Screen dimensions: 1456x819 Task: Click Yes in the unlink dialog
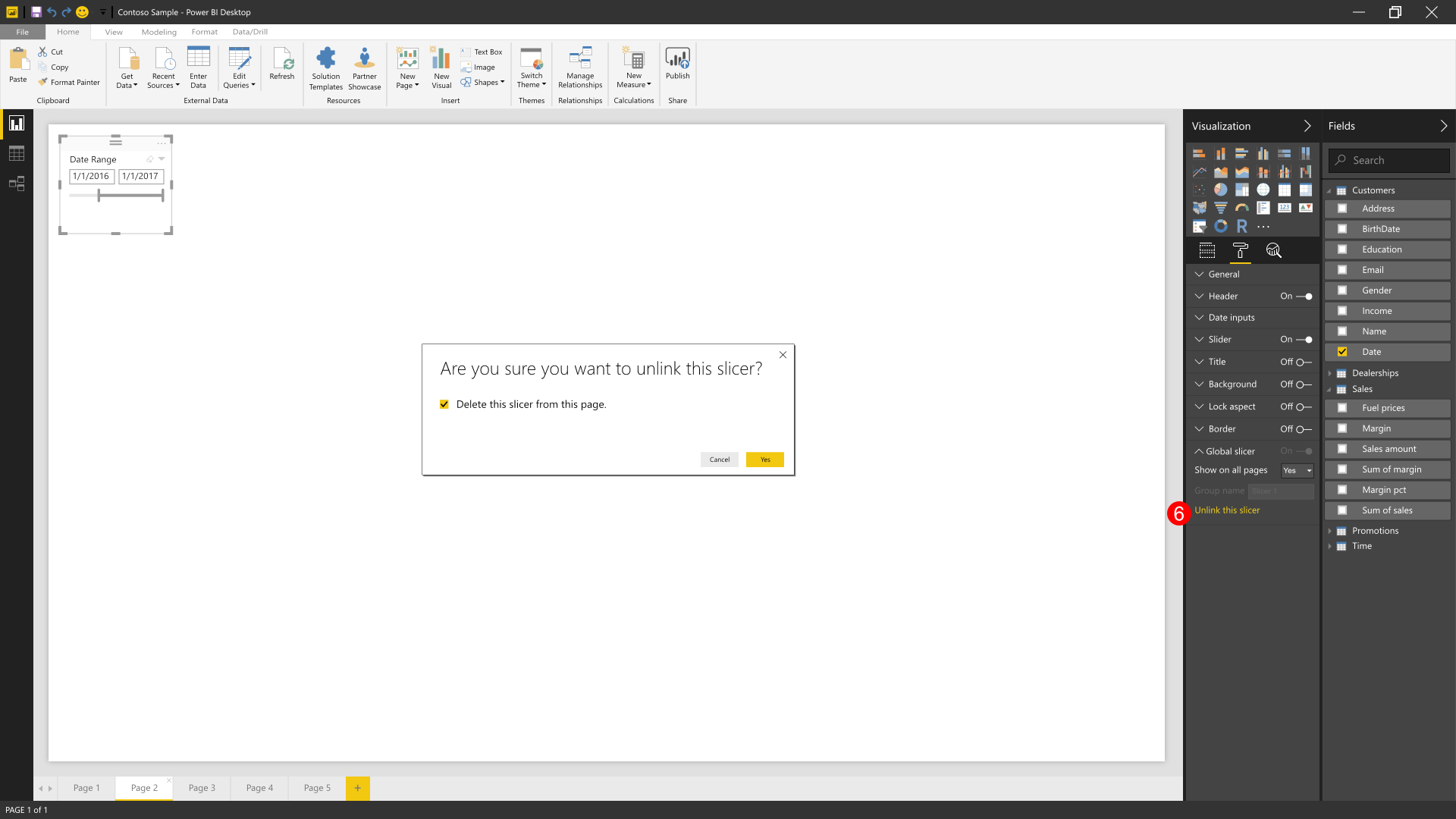(764, 460)
